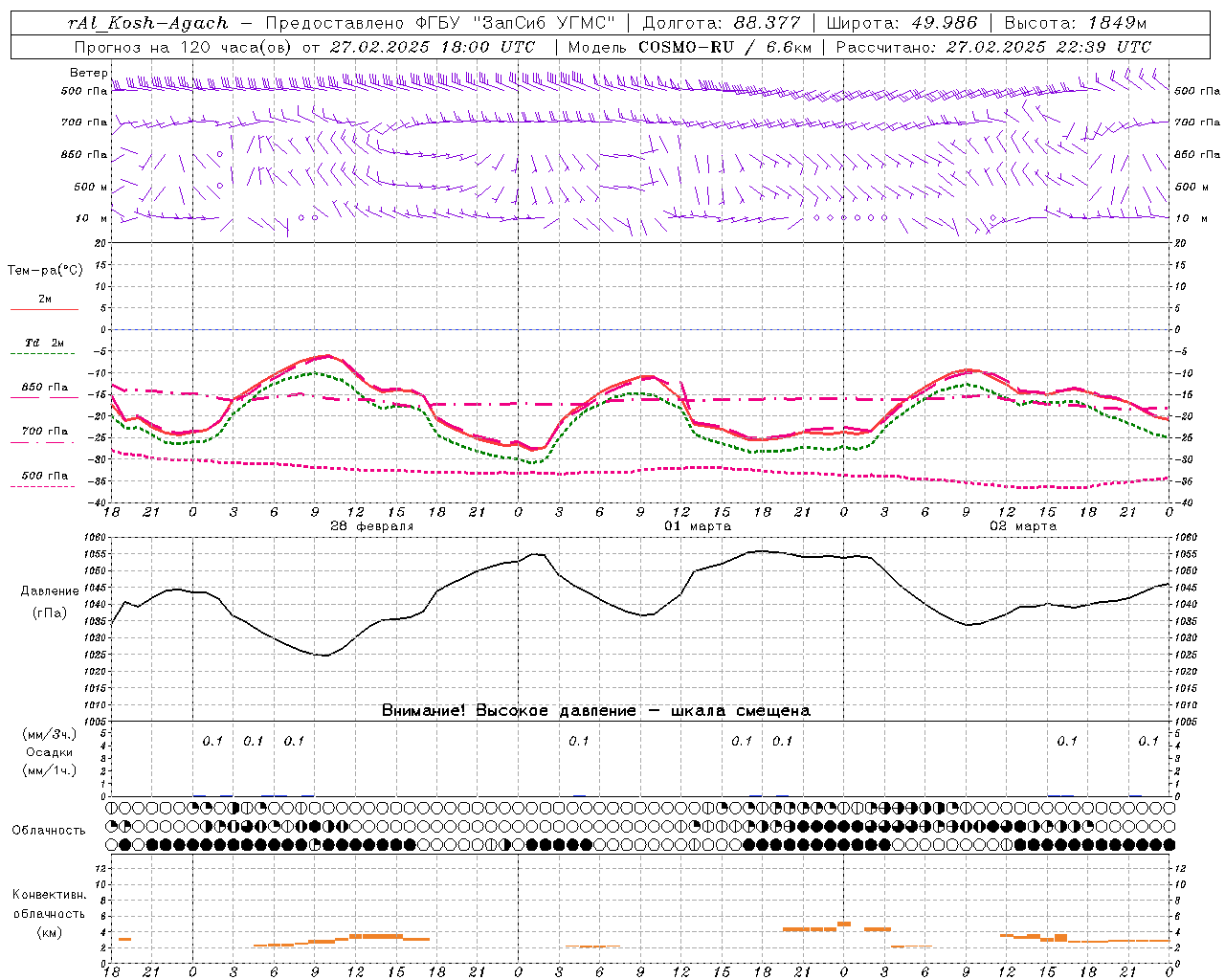The width and height of the screenshot is (1225, 980).
Task: Click the date label 01 марта
Action: [x=698, y=526]
